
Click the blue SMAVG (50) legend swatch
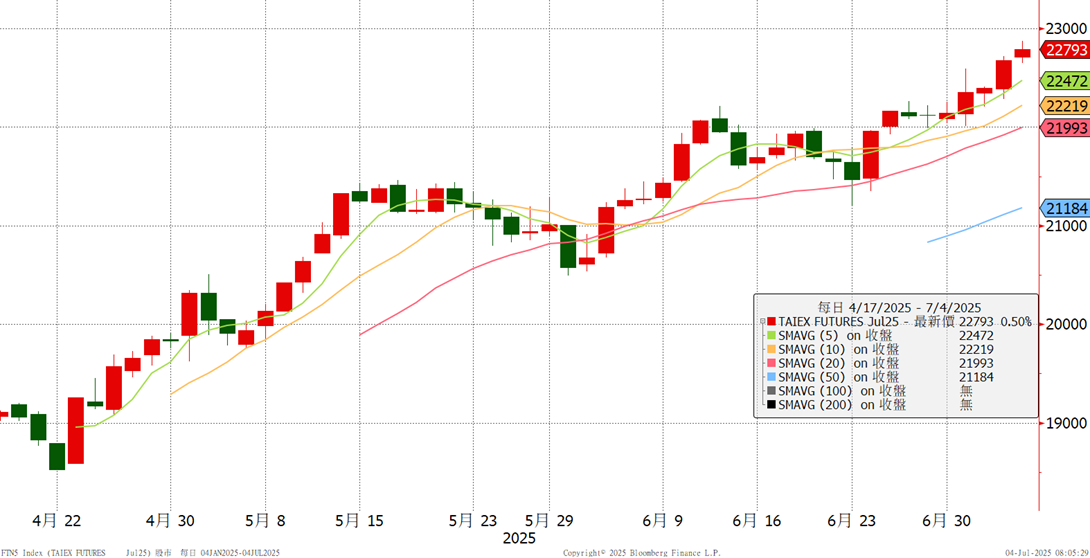(771, 377)
